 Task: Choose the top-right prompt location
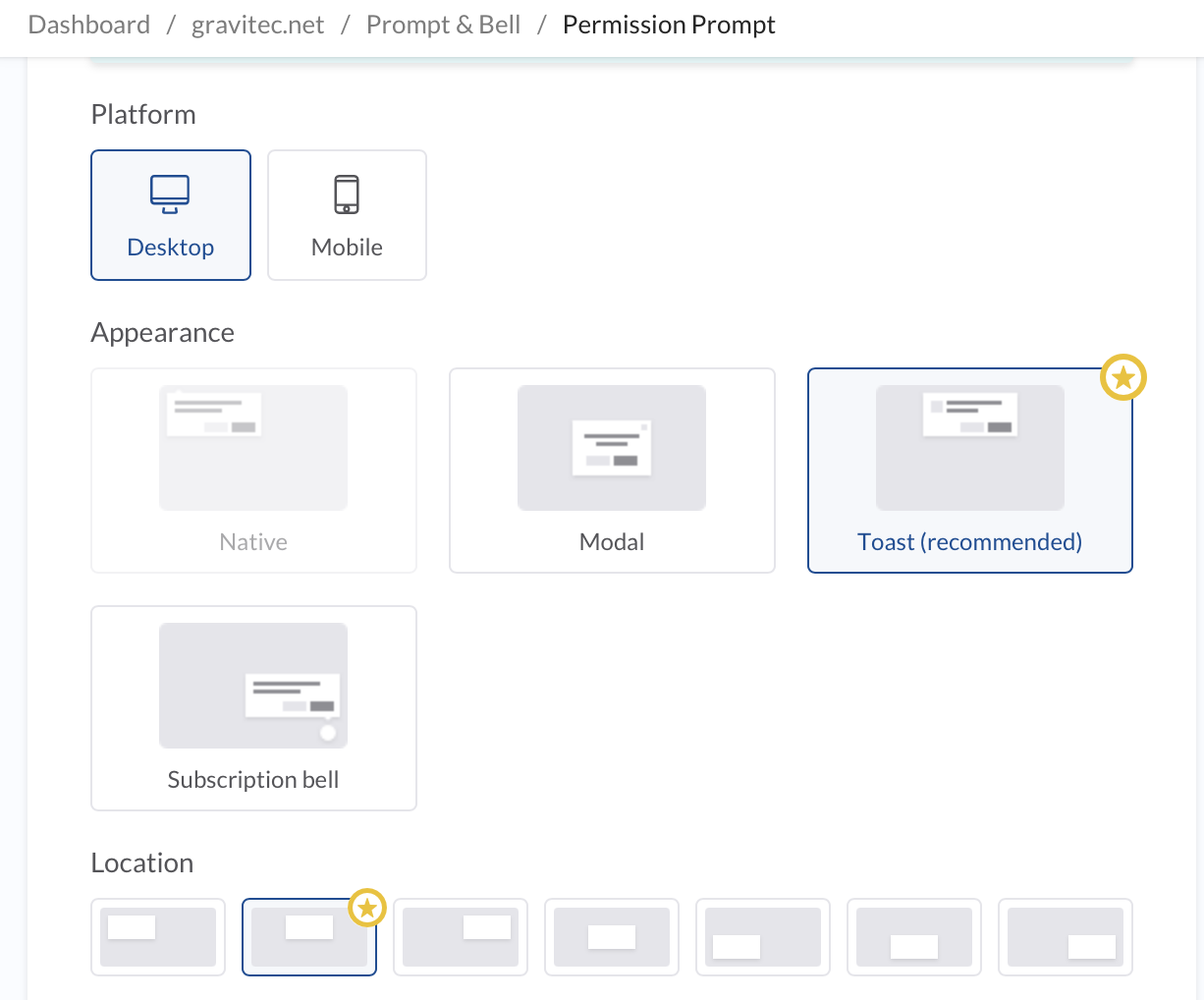click(x=461, y=937)
